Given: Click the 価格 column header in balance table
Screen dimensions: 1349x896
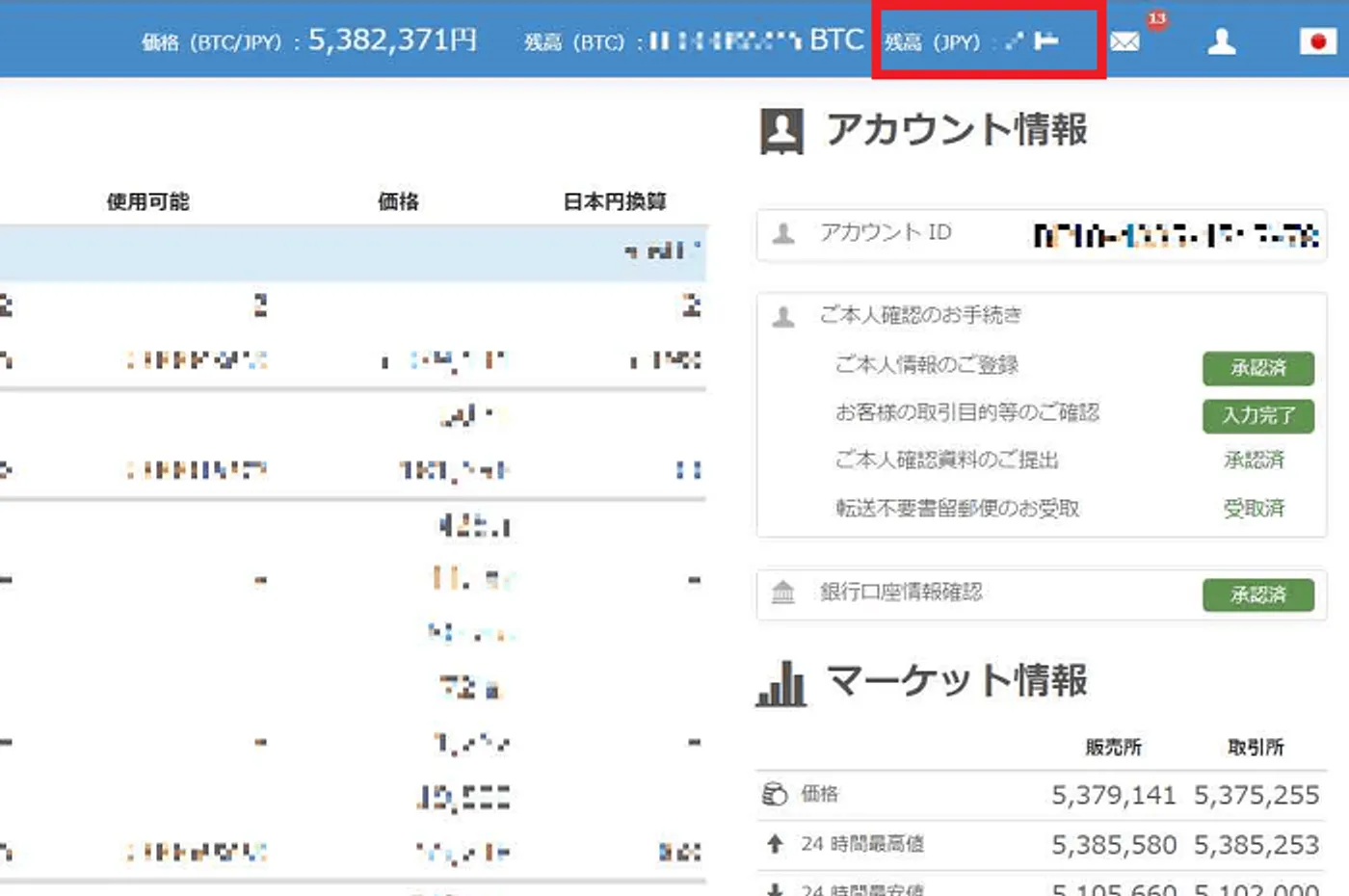Looking at the screenshot, I should tap(398, 201).
